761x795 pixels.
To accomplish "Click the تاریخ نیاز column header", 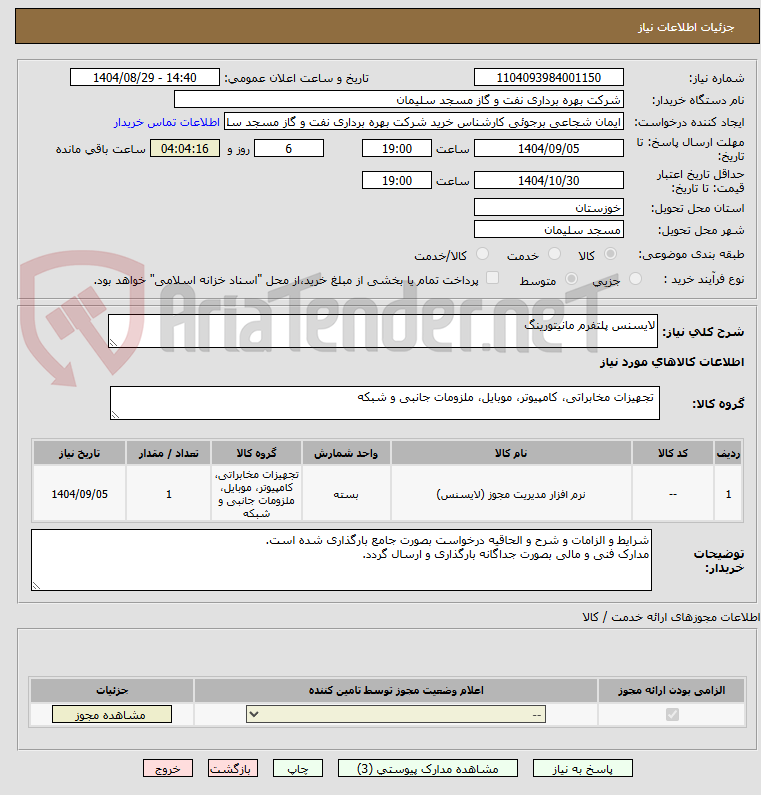I will tap(79, 453).
